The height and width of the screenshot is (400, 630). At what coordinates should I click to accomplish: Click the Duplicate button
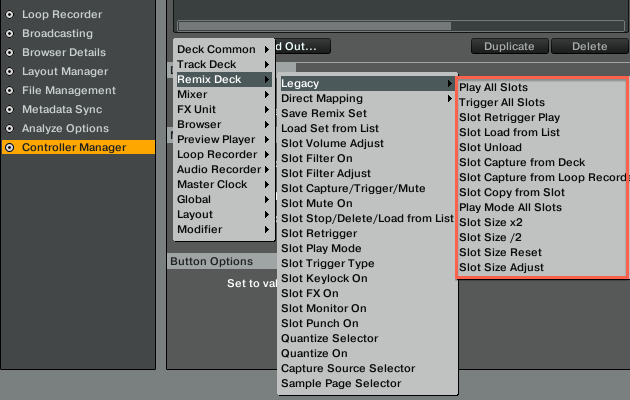[509, 46]
